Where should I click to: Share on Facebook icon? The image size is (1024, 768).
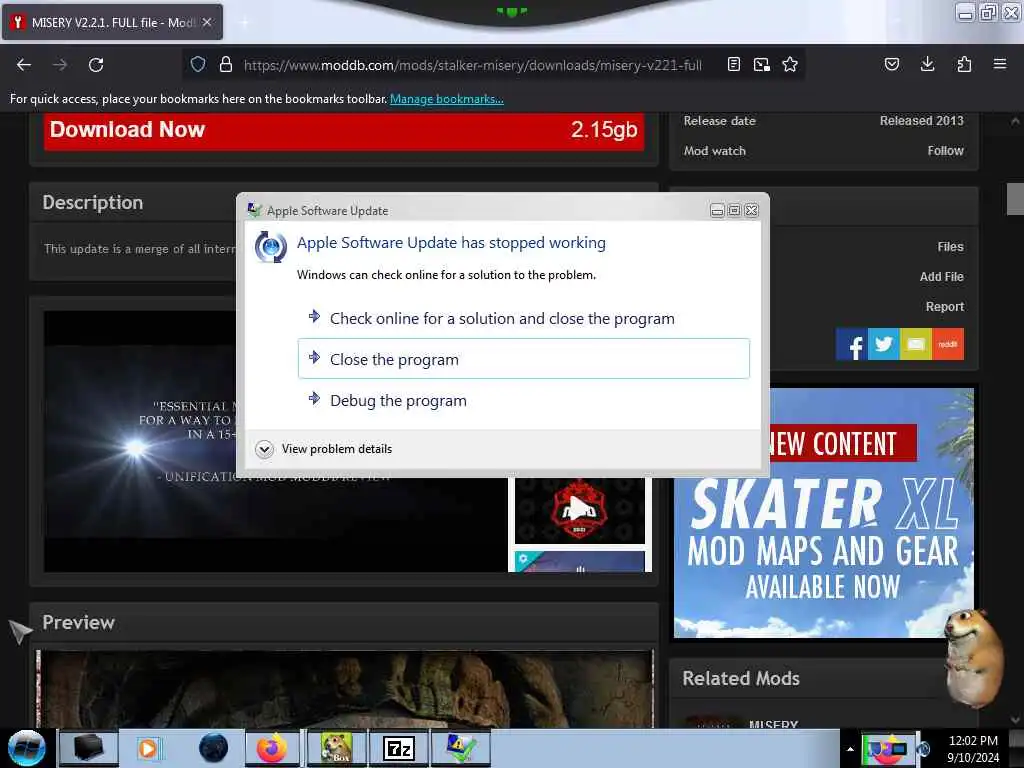pos(852,344)
